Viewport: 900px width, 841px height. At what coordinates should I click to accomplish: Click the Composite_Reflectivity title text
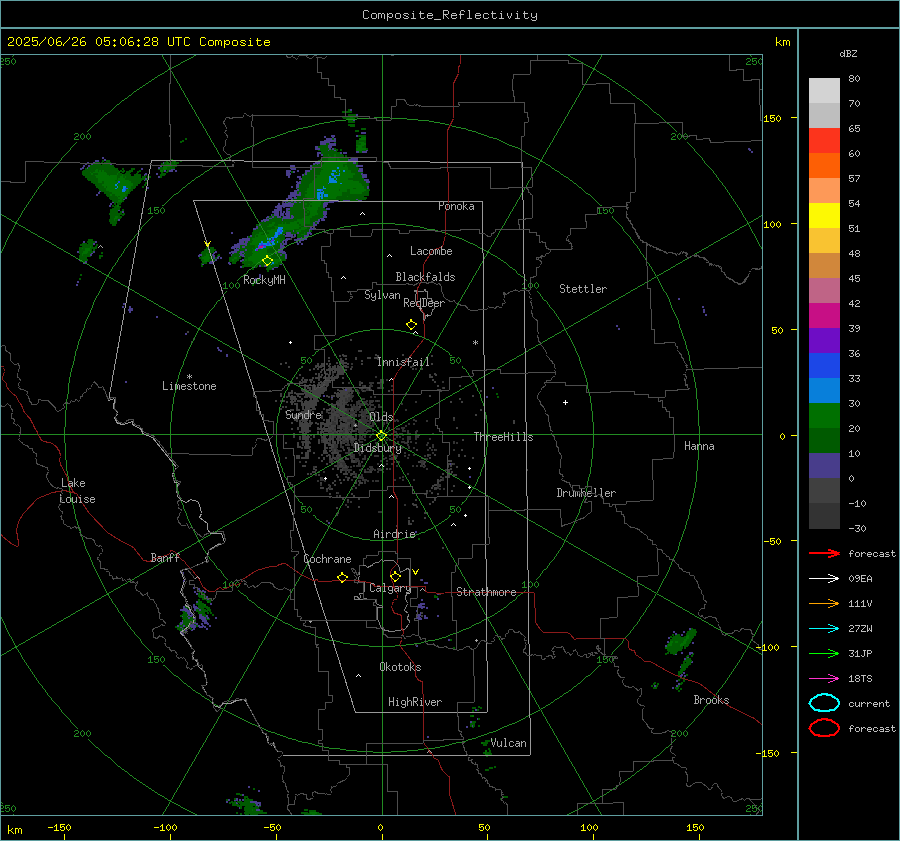[x=450, y=15]
